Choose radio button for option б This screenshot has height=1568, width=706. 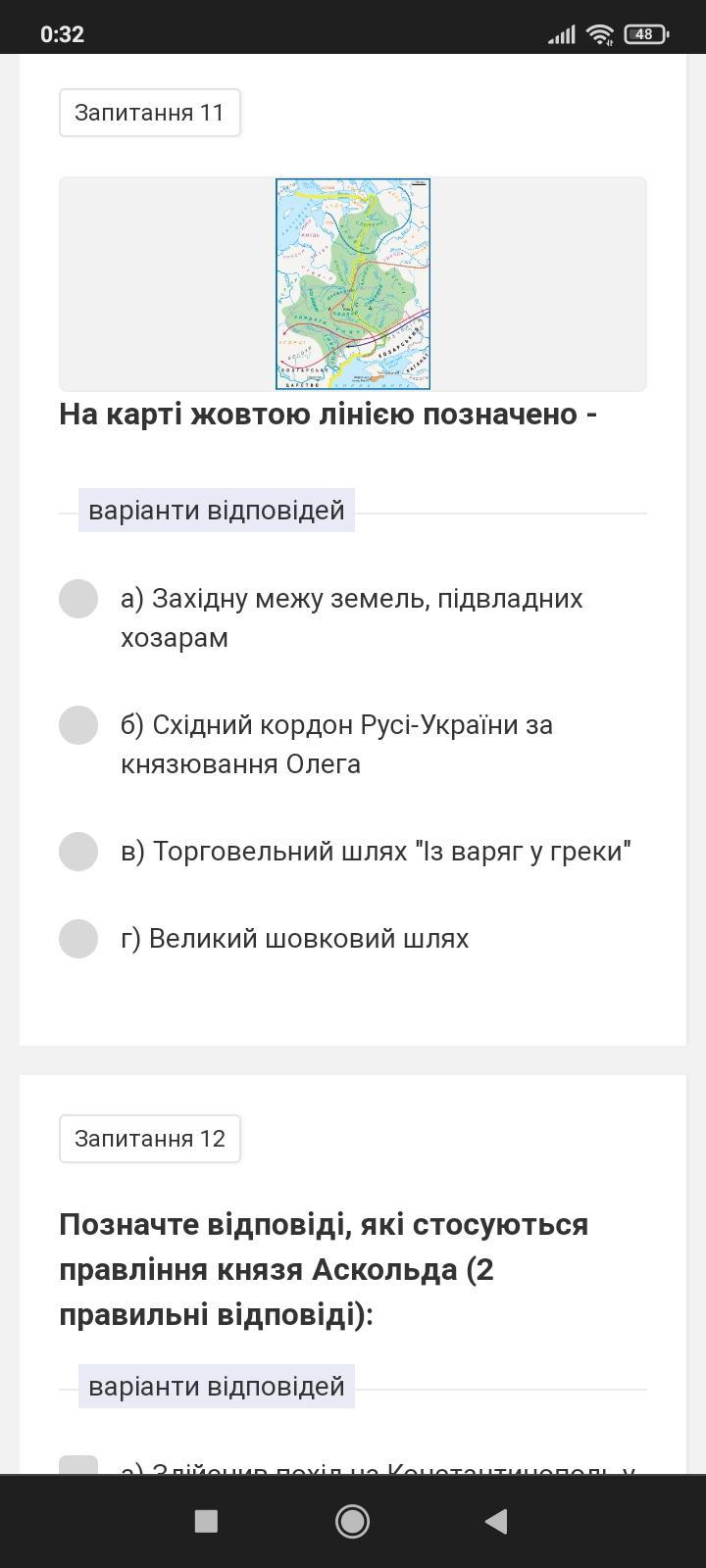tap(78, 725)
